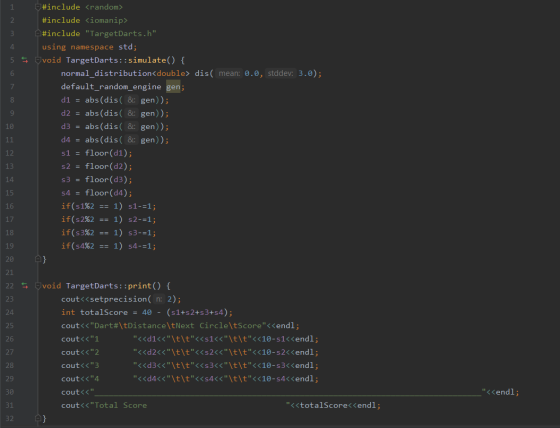Click variable 'd3' at start of line 10
Viewport: 560px width, 428px height.
[x=66, y=126]
